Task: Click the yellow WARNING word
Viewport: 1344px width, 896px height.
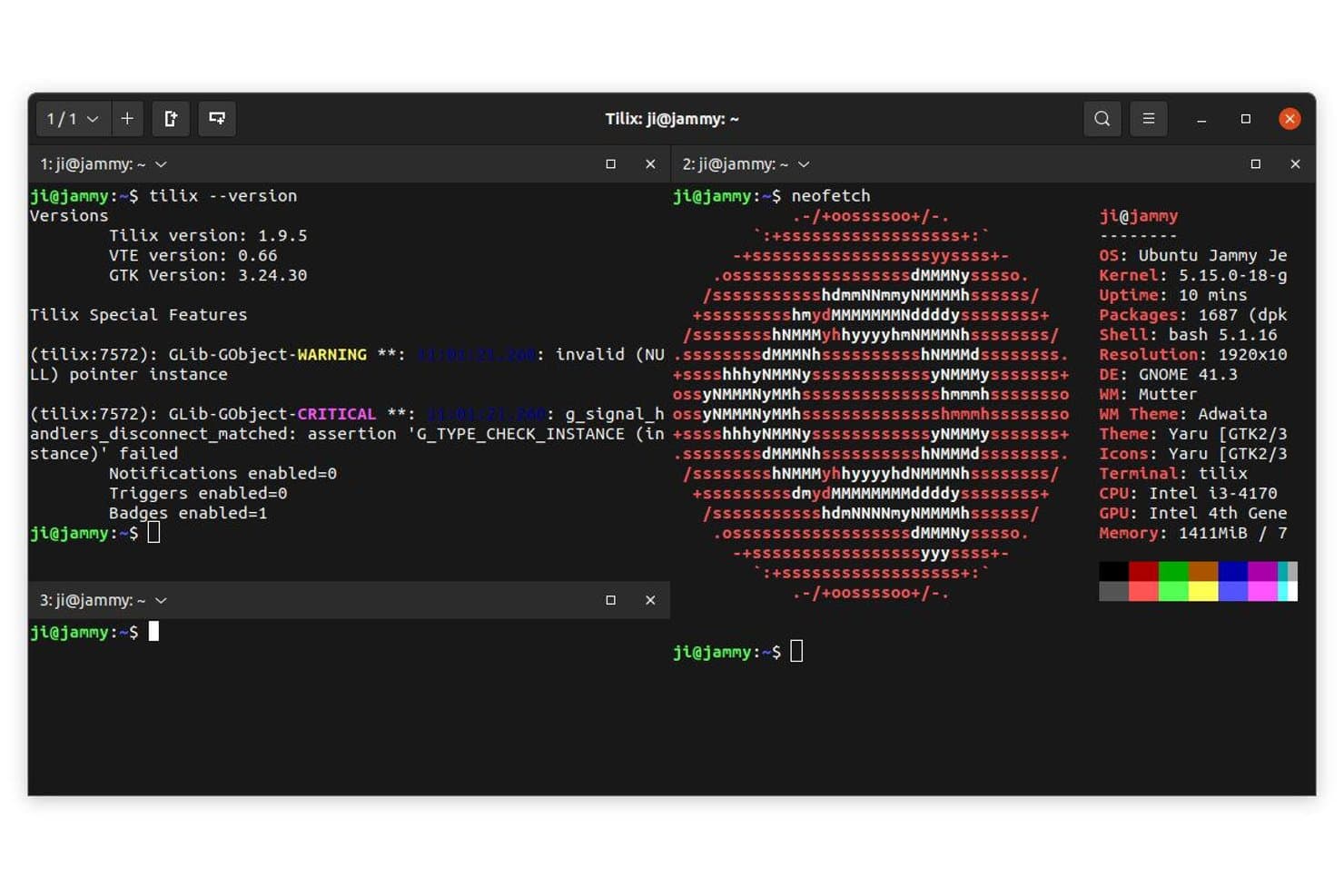Action: point(332,355)
